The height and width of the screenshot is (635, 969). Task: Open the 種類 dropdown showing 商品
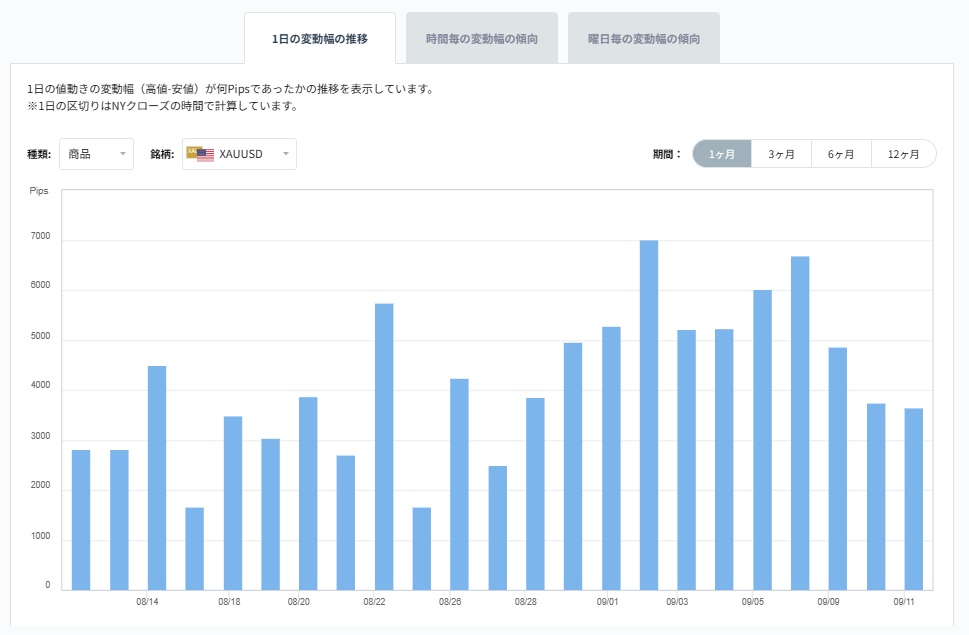pos(96,154)
